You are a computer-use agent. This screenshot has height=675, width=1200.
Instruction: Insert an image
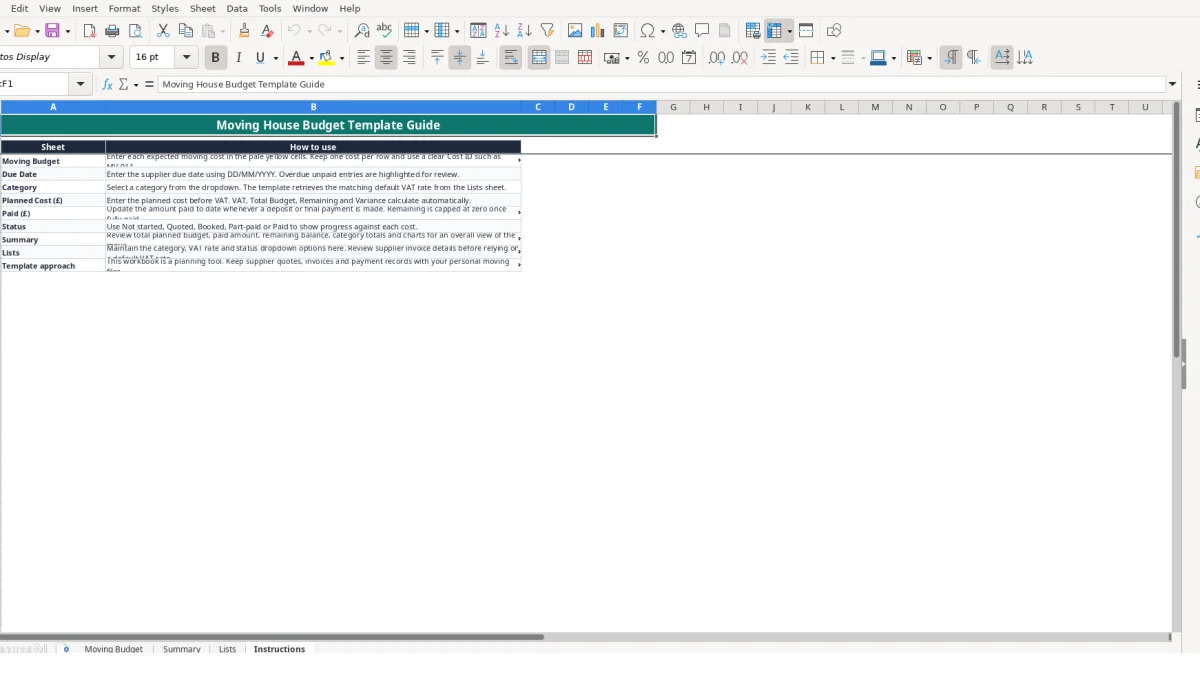tap(575, 31)
